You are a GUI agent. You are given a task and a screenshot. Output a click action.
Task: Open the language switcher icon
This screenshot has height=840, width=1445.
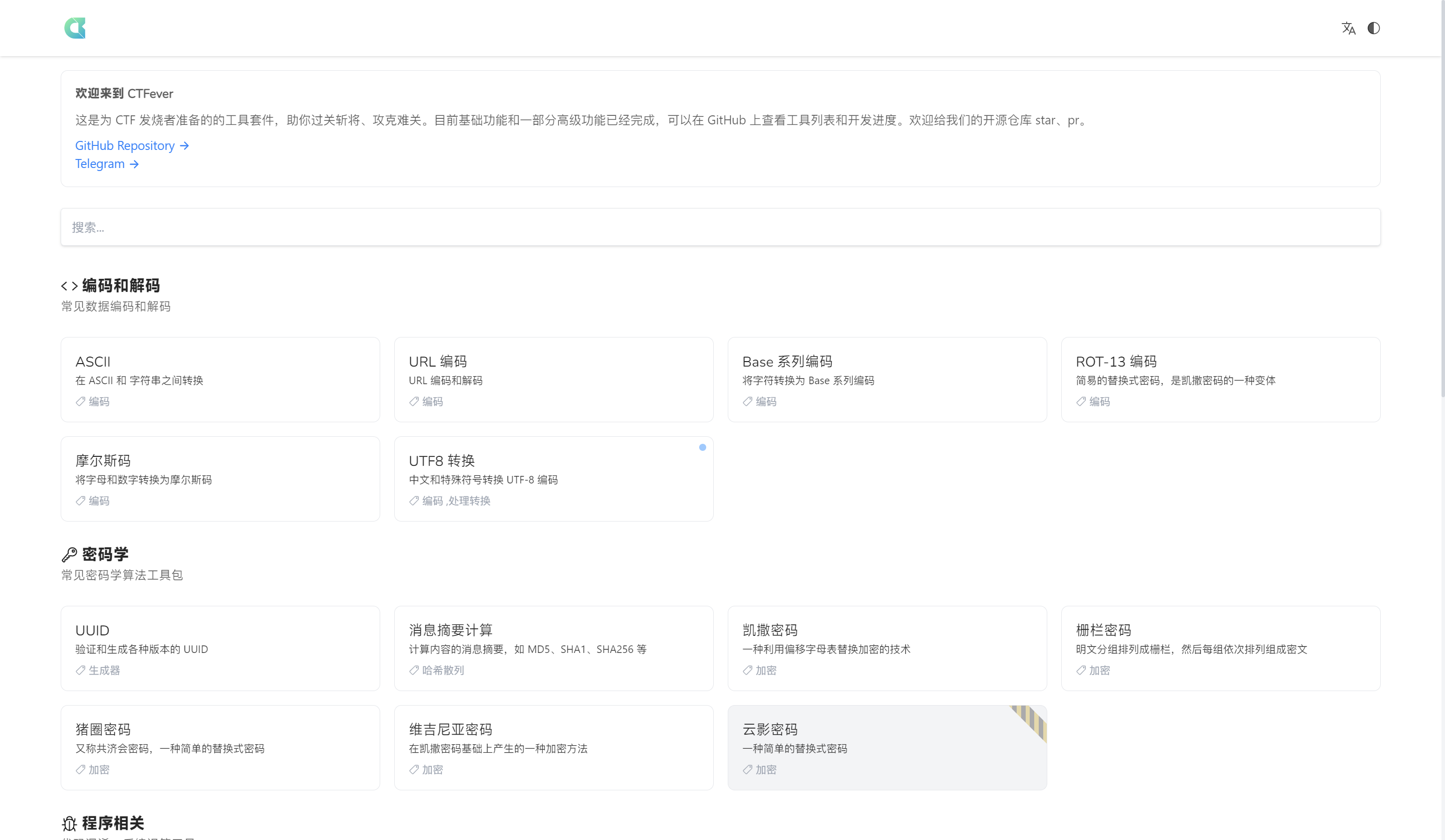pyautogui.click(x=1349, y=28)
